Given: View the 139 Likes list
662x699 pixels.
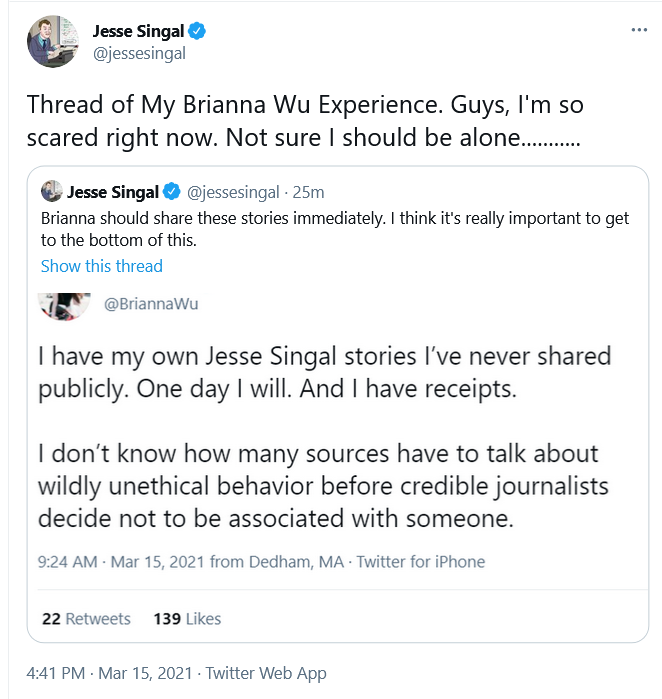Looking at the screenshot, I should coord(187,619).
